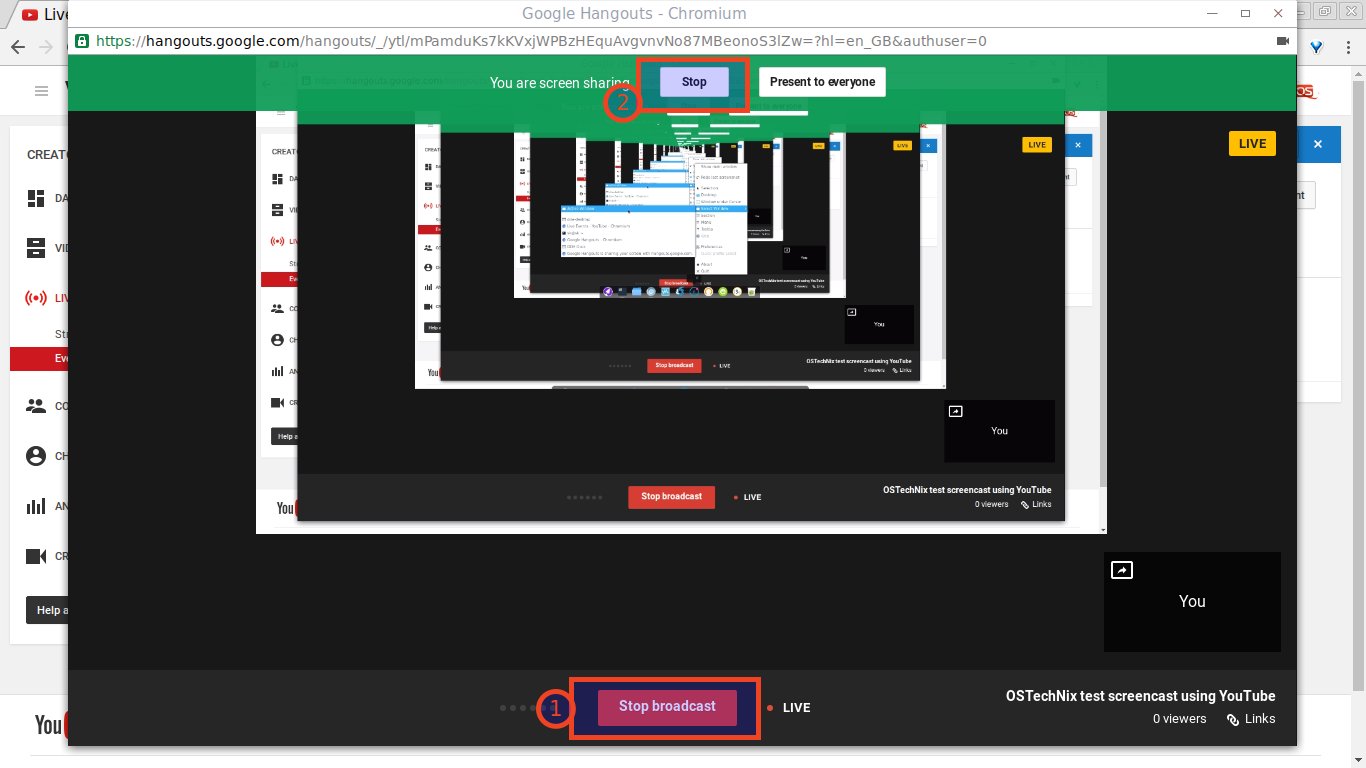The image size is (1366, 768).
Task: Click the blue funnel extension icon in YouTube window toolbar
Action: pos(1318,47)
